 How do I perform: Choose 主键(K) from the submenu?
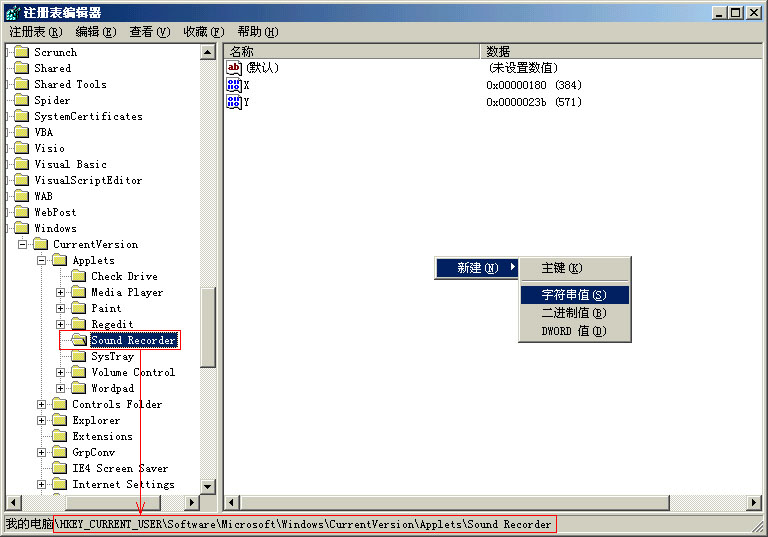pyautogui.click(x=575, y=268)
